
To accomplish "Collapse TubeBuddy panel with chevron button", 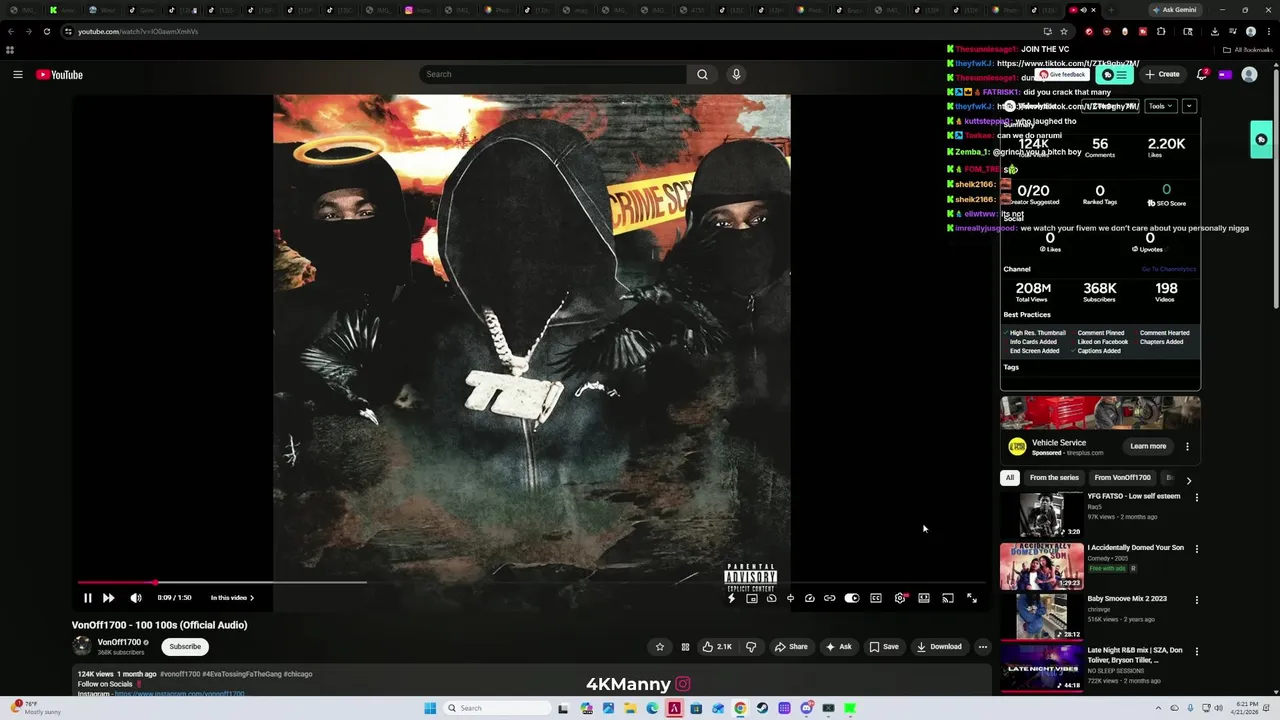I will (1189, 106).
